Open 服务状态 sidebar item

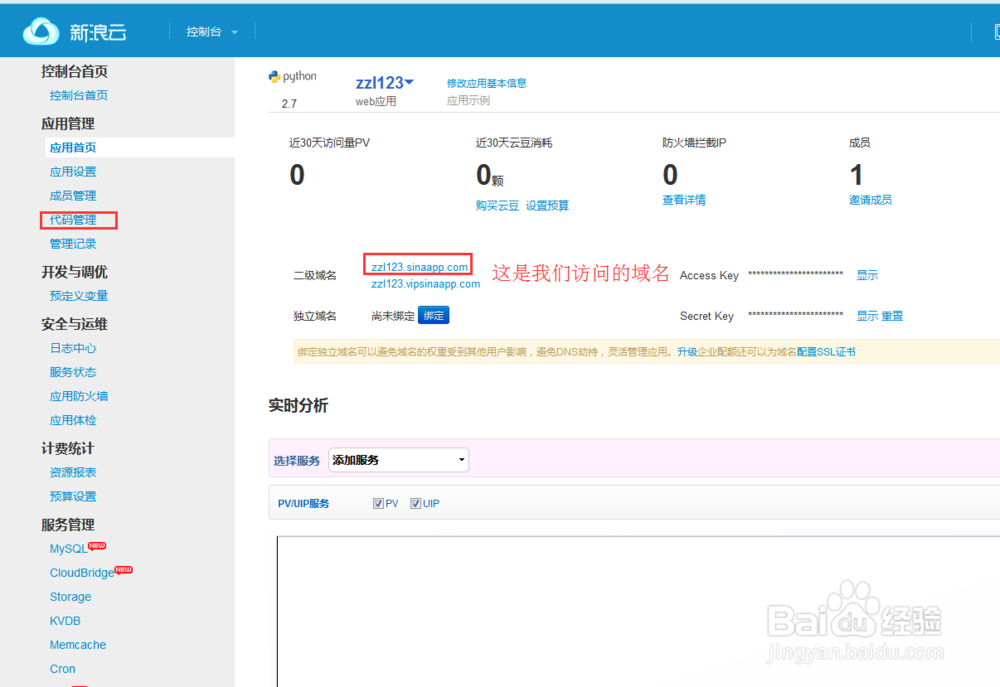73,373
